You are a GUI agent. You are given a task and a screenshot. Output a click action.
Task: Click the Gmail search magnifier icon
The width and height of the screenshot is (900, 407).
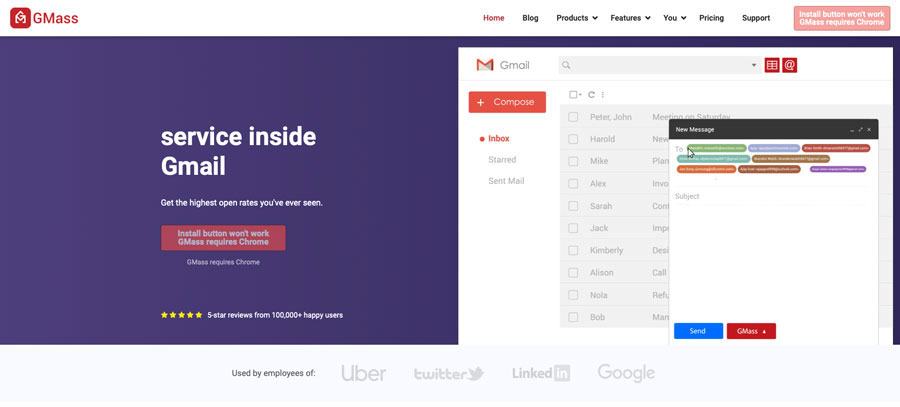tap(566, 65)
